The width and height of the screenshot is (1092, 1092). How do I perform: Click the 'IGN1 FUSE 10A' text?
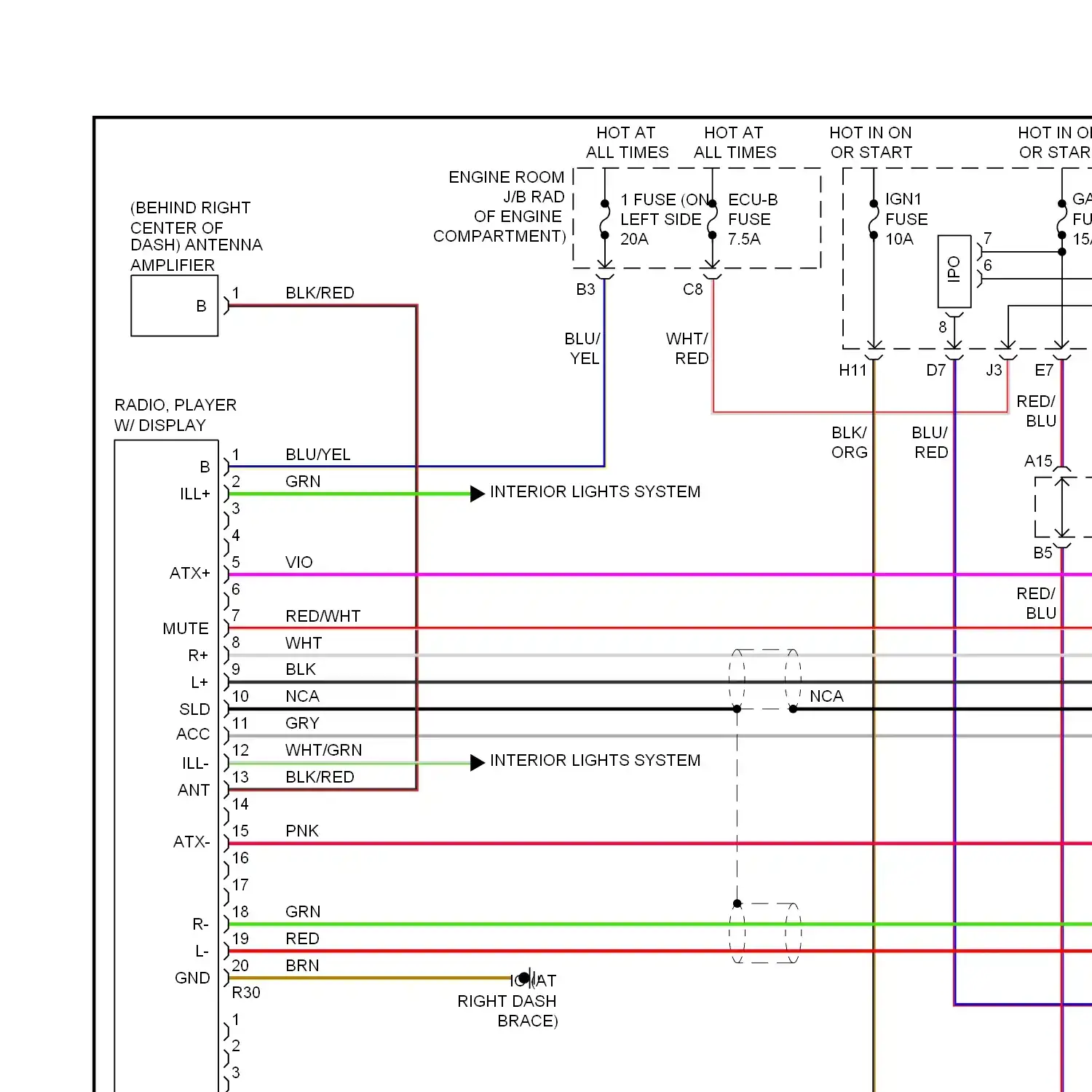[x=906, y=219]
